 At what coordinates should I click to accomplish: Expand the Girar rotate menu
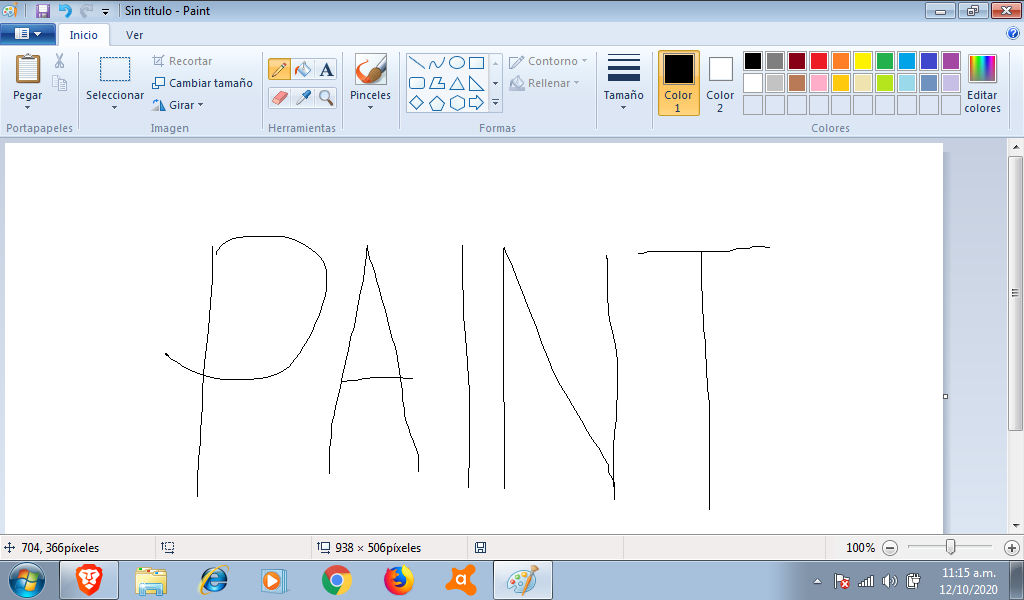(200, 104)
